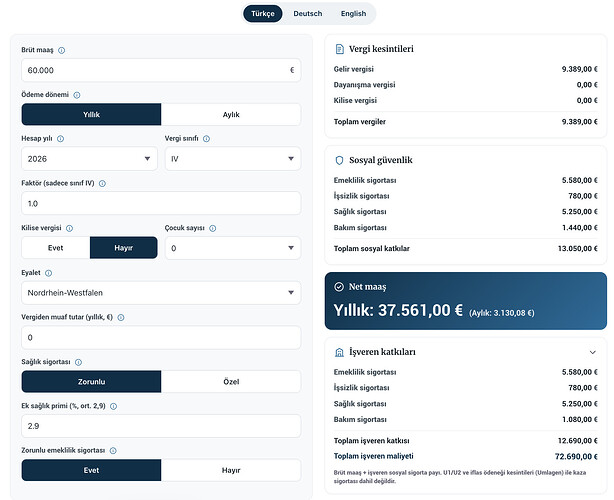Click the Dayanışma vergisi row label
The image size is (614, 500).
(x=365, y=85)
